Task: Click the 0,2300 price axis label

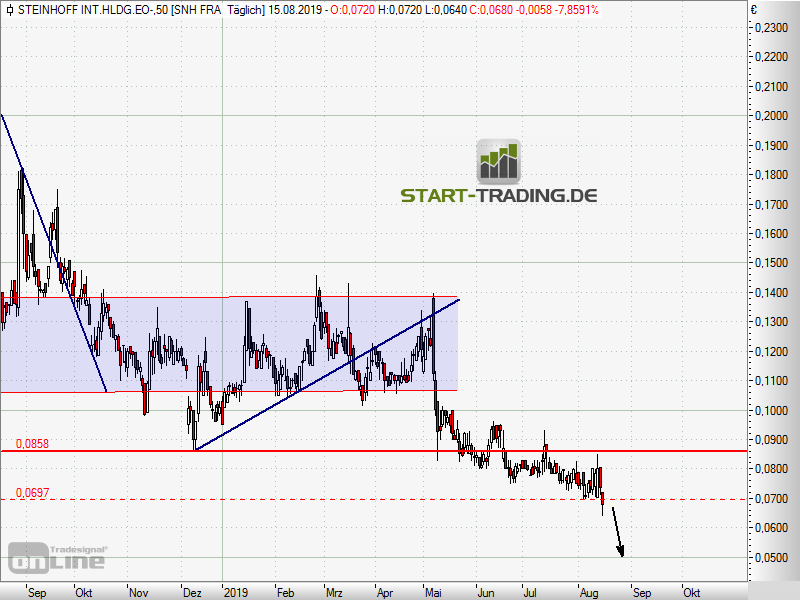Action: click(x=771, y=28)
